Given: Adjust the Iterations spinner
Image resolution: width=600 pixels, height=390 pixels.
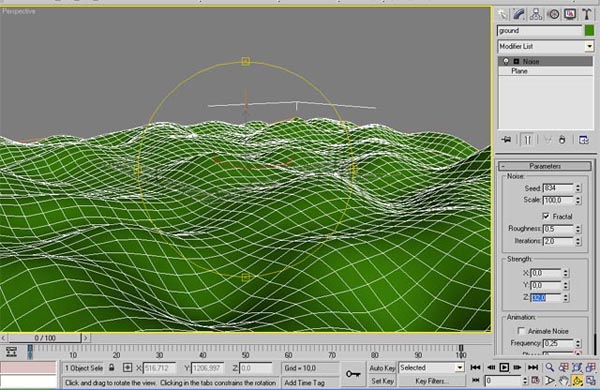Looking at the screenshot, I should [x=578, y=241].
